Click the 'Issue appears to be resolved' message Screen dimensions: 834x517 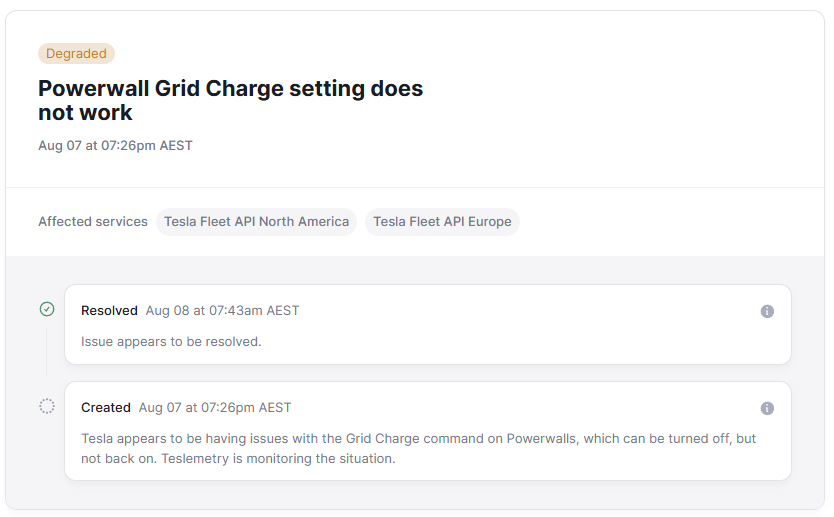tap(171, 341)
